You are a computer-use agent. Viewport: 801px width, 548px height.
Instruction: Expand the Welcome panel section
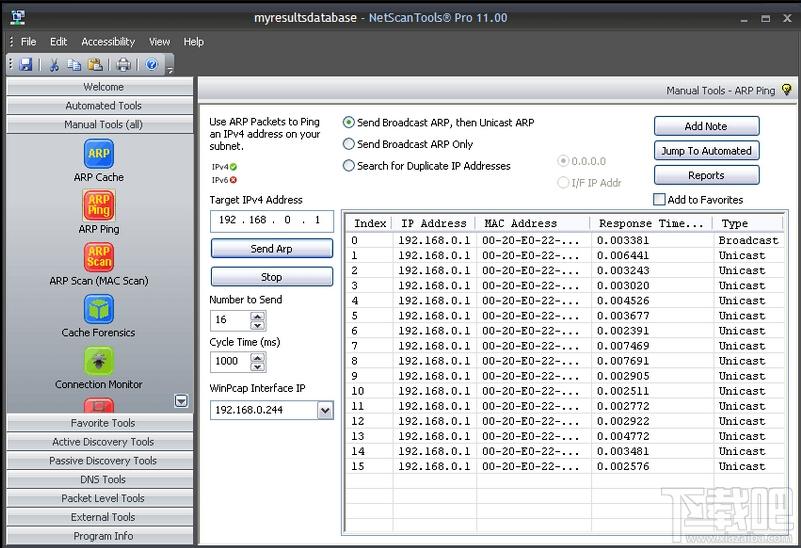[x=100, y=86]
